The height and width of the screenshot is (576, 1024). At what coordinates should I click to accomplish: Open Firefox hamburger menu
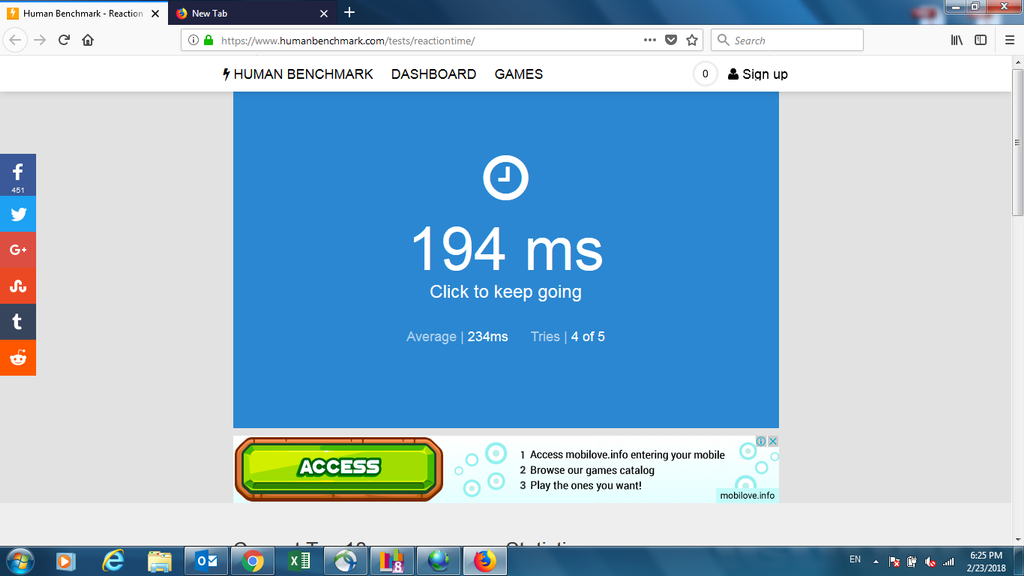click(x=1010, y=40)
